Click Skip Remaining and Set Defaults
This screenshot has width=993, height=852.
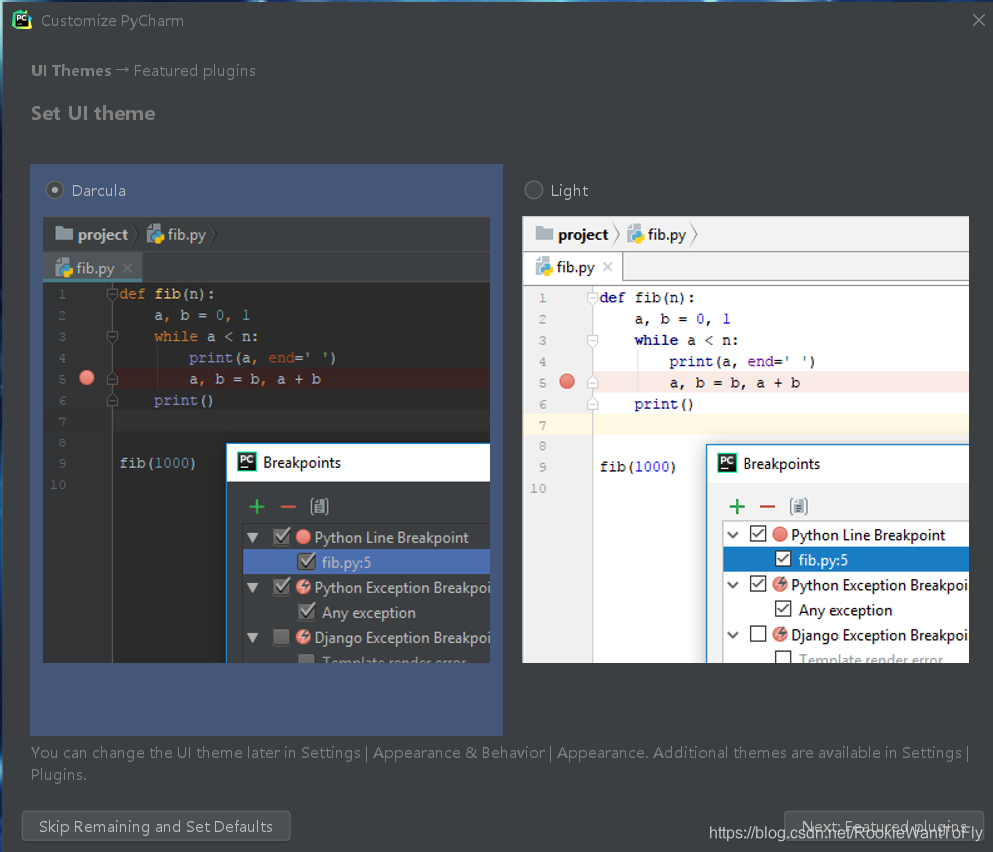coord(156,826)
